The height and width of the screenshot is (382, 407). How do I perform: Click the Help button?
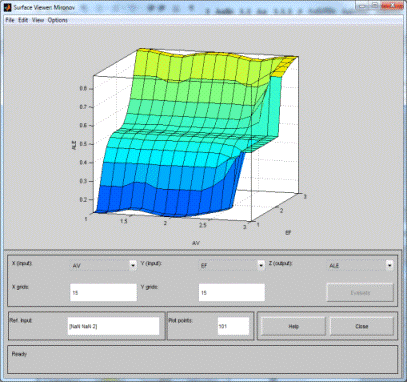[293, 326]
